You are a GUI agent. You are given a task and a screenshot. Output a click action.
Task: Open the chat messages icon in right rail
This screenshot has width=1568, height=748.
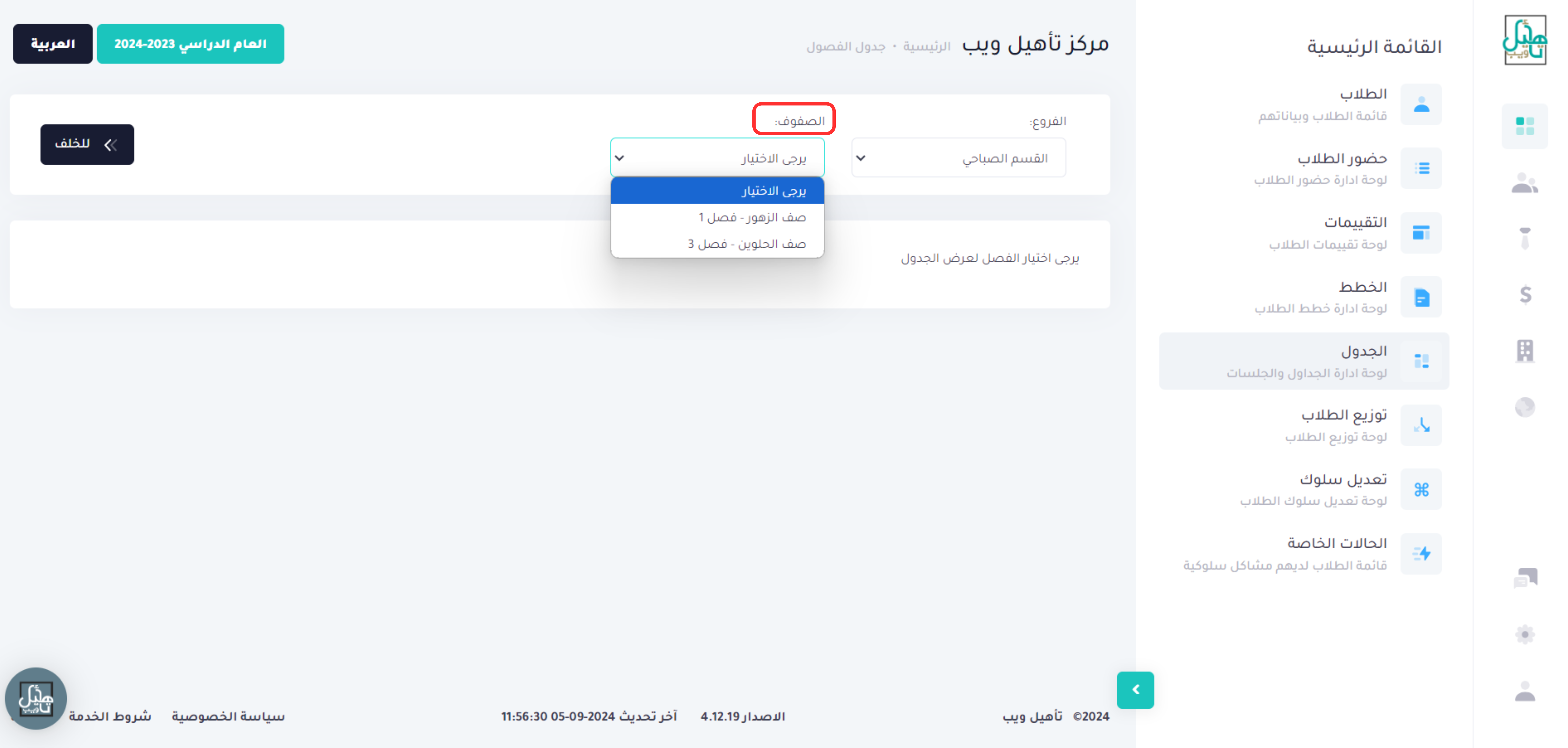1525,577
